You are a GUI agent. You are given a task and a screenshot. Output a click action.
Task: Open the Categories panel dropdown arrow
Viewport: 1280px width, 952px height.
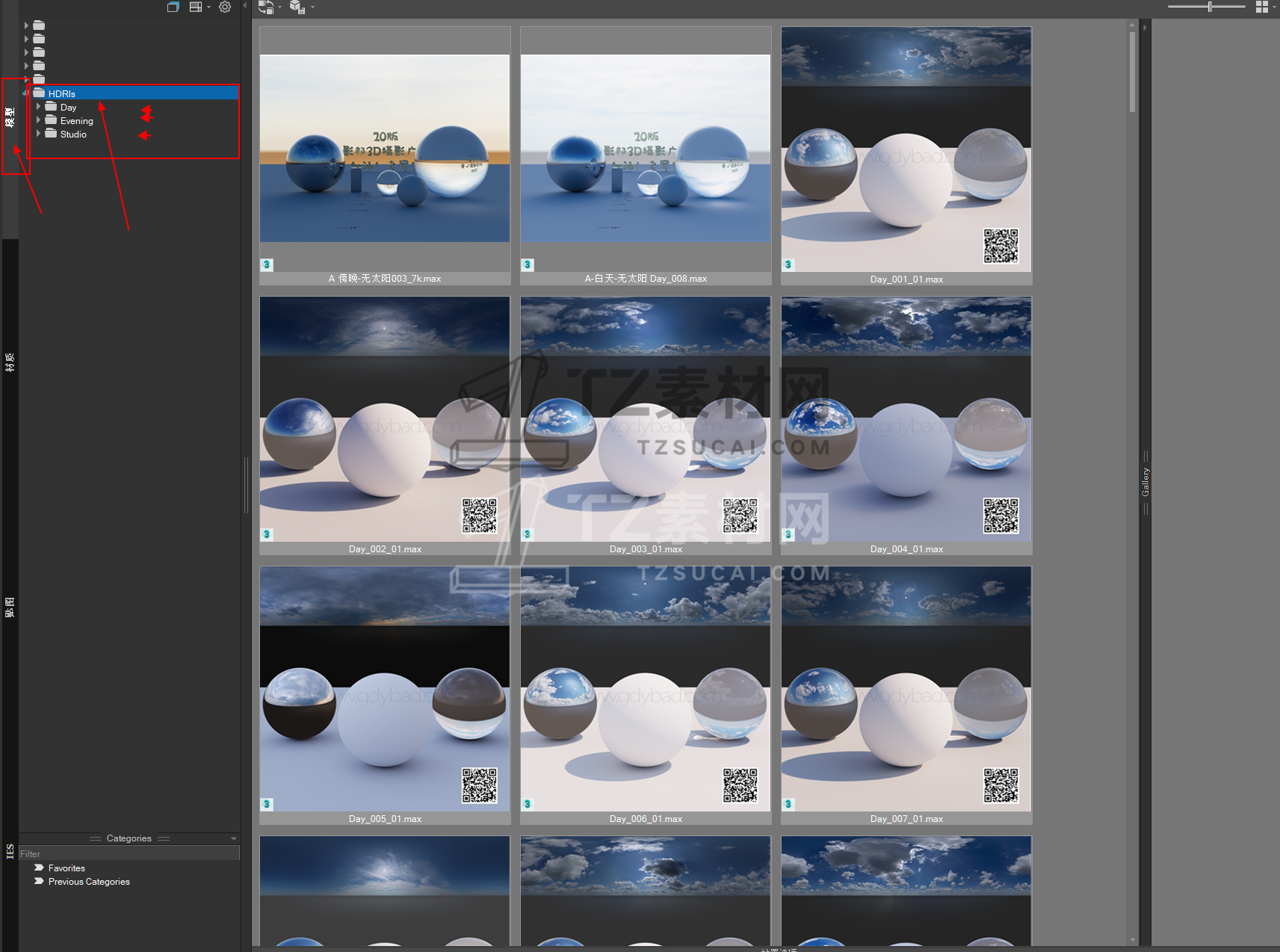point(234,839)
